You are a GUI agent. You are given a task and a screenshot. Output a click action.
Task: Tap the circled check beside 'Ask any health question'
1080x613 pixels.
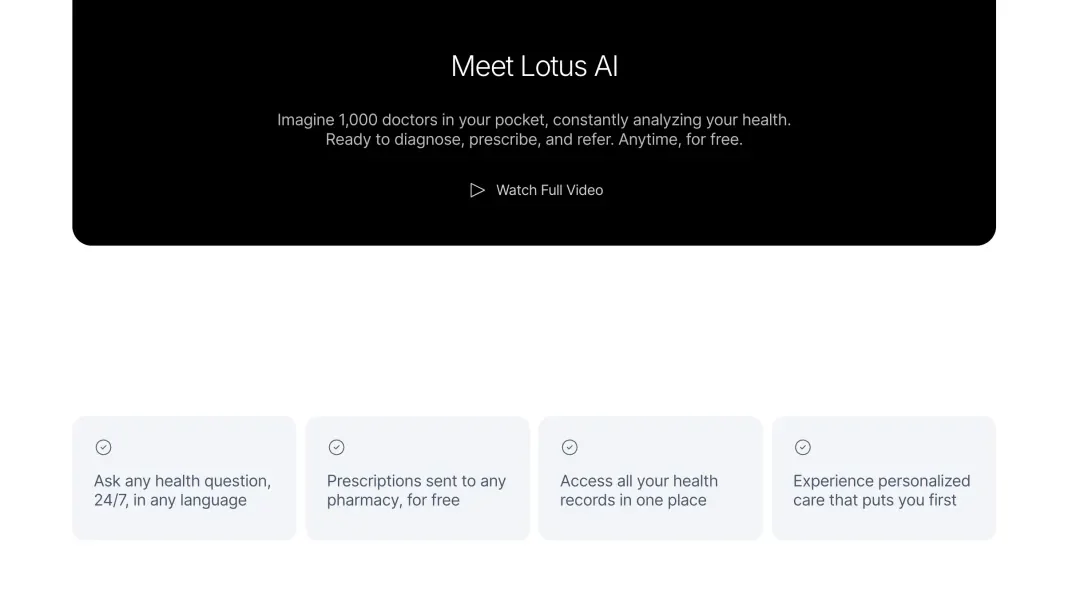[x=103, y=447]
